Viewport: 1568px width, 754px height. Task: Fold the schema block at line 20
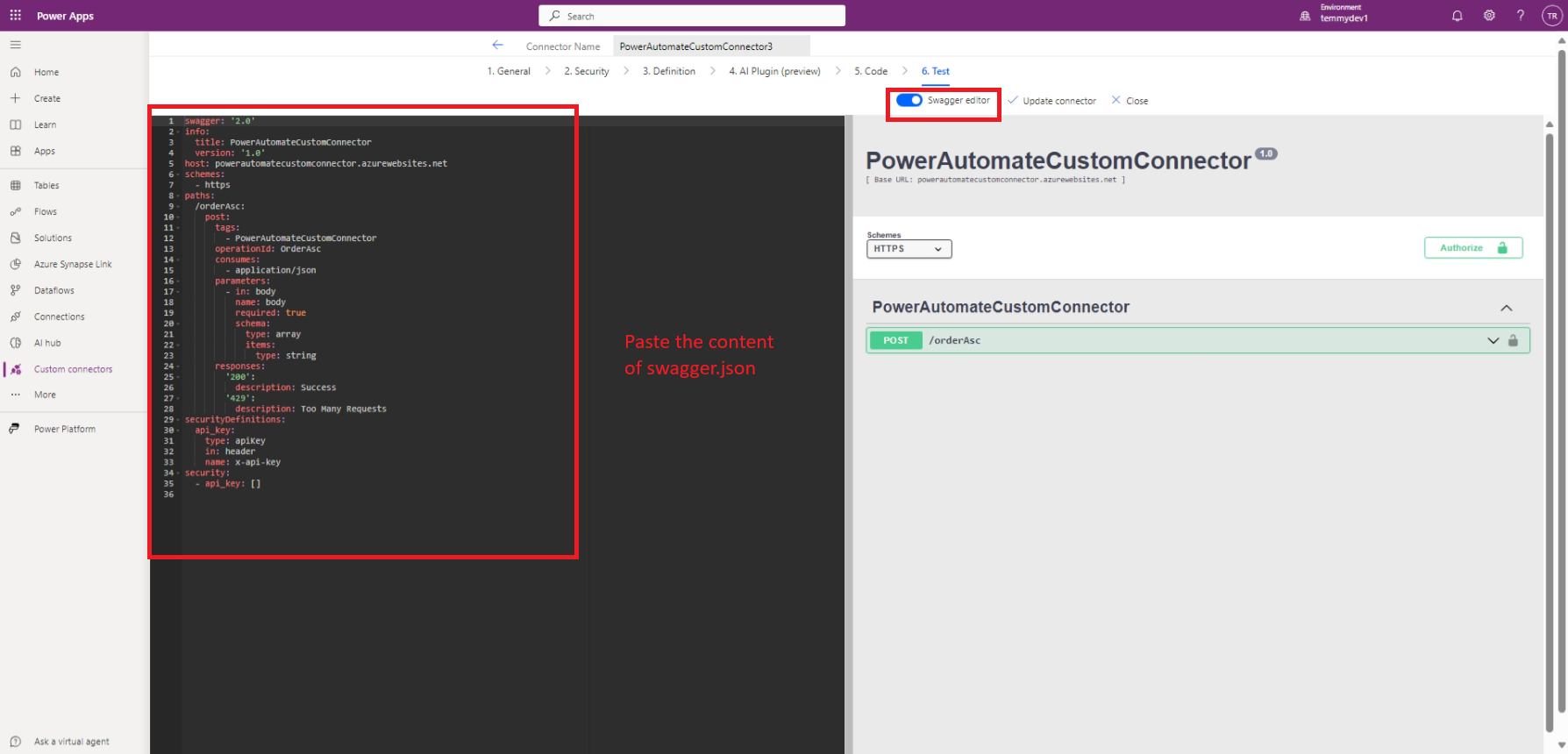click(x=178, y=324)
